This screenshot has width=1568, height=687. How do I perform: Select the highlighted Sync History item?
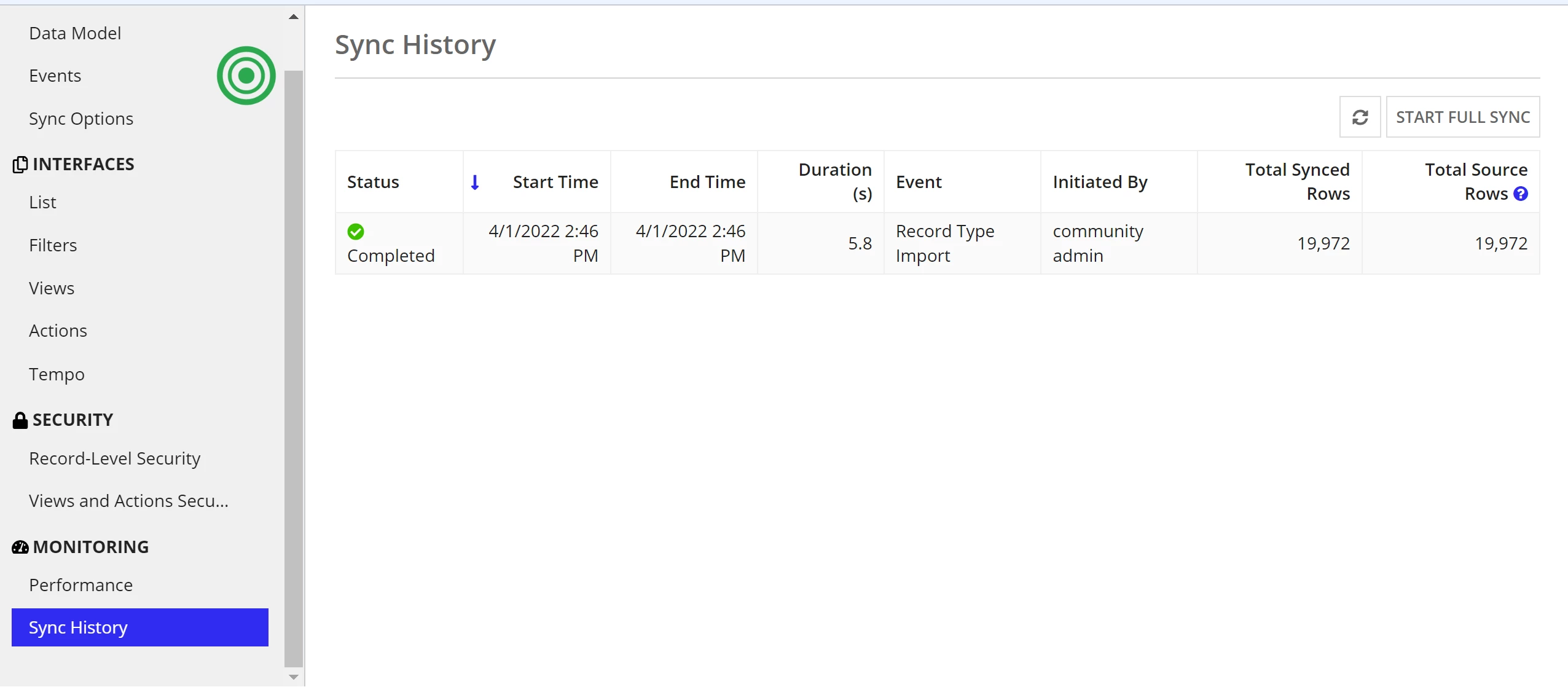click(140, 627)
